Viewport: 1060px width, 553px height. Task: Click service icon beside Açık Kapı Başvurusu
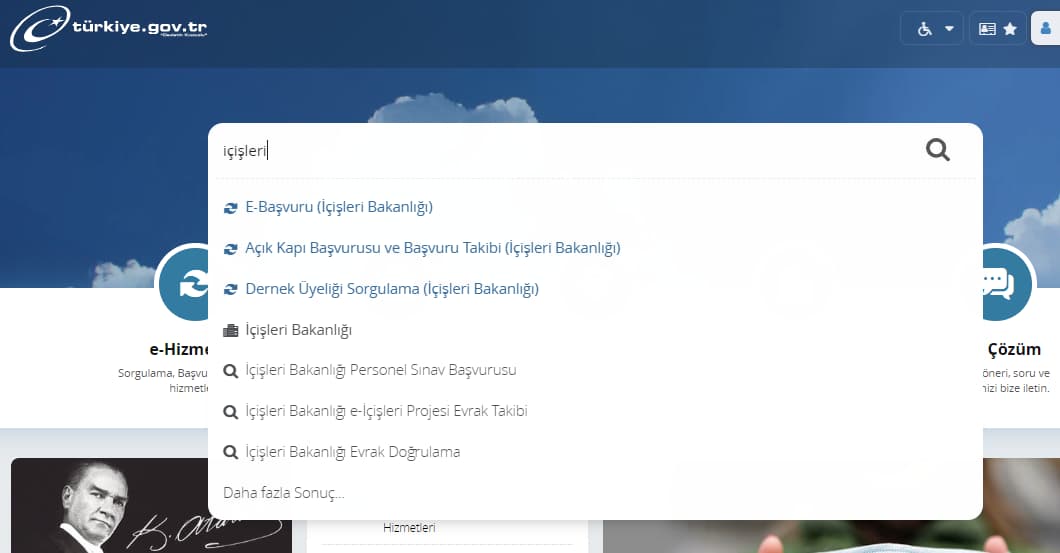pyautogui.click(x=231, y=249)
